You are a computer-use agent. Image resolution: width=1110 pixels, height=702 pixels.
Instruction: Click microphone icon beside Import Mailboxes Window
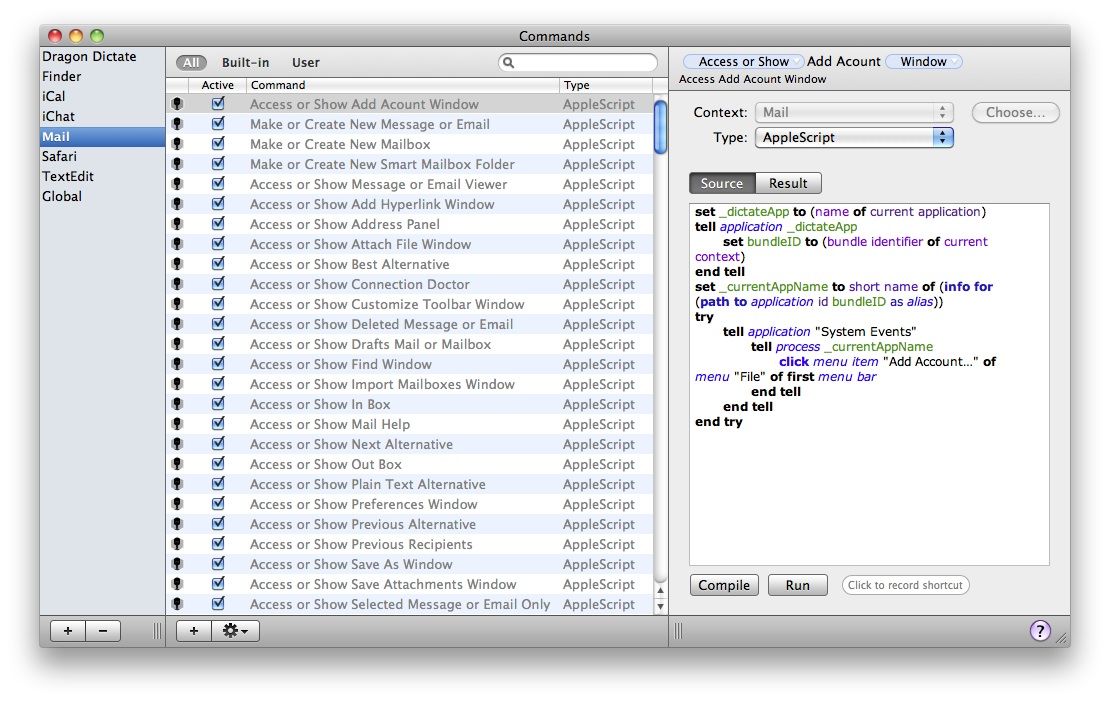[x=177, y=384]
